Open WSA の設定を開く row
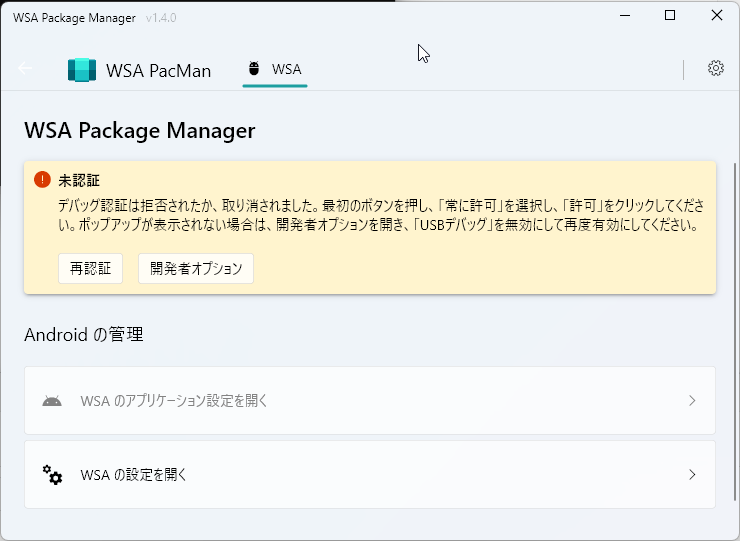Viewport: 740px width, 541px height. click(370, 474)
